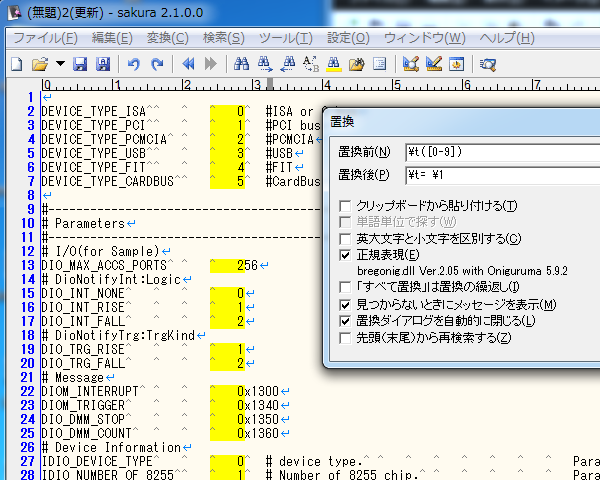The image size is (600, 480).
Task: Click the 置換後(P) replacement text field
Action: [502, 175]
